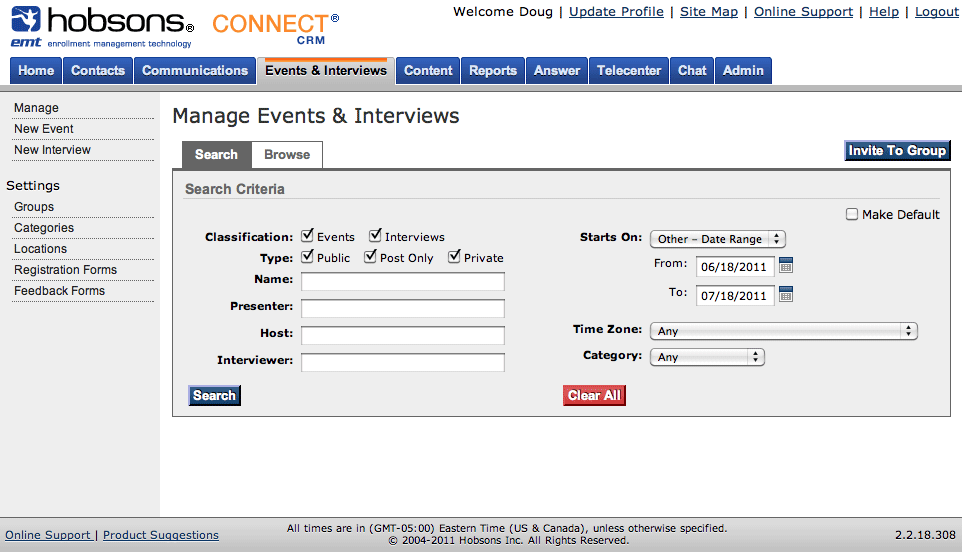Select the Search criteria tab

(217, 155)
